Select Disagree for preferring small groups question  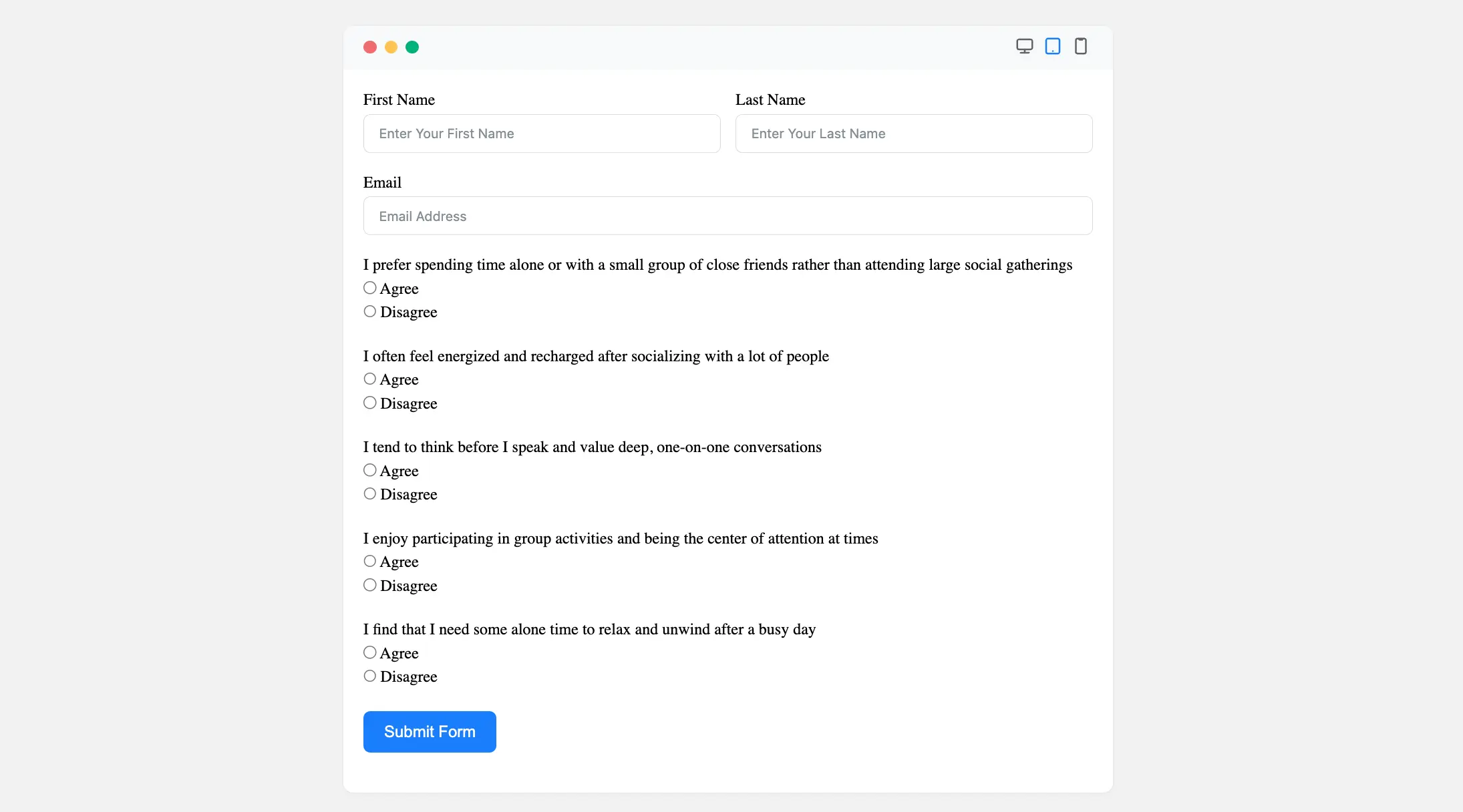pos(369,311)
